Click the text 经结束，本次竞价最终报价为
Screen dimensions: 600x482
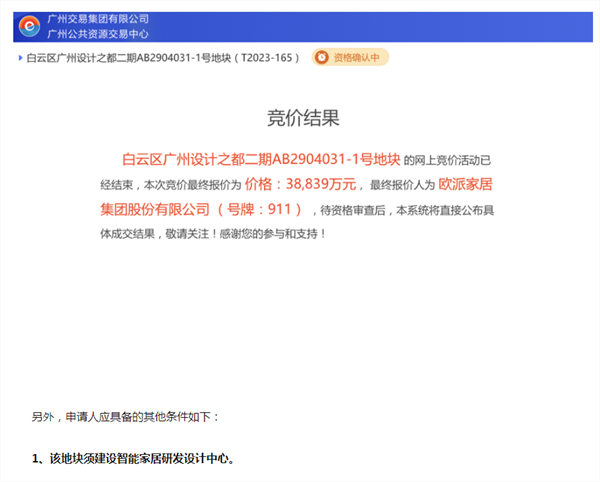(x=171, y=185)
